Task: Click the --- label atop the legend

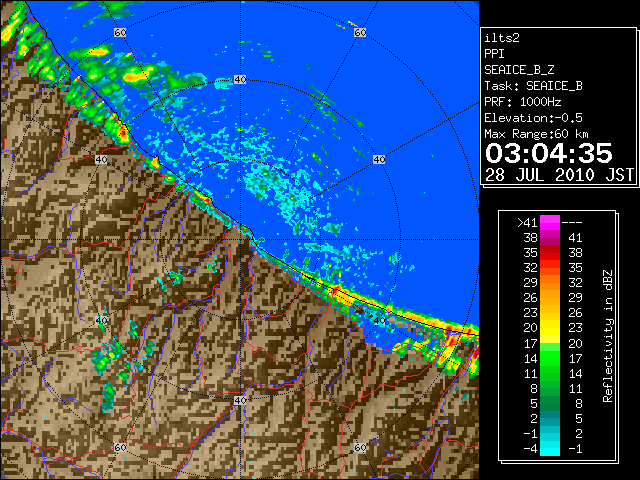Action: coord(572,223)
